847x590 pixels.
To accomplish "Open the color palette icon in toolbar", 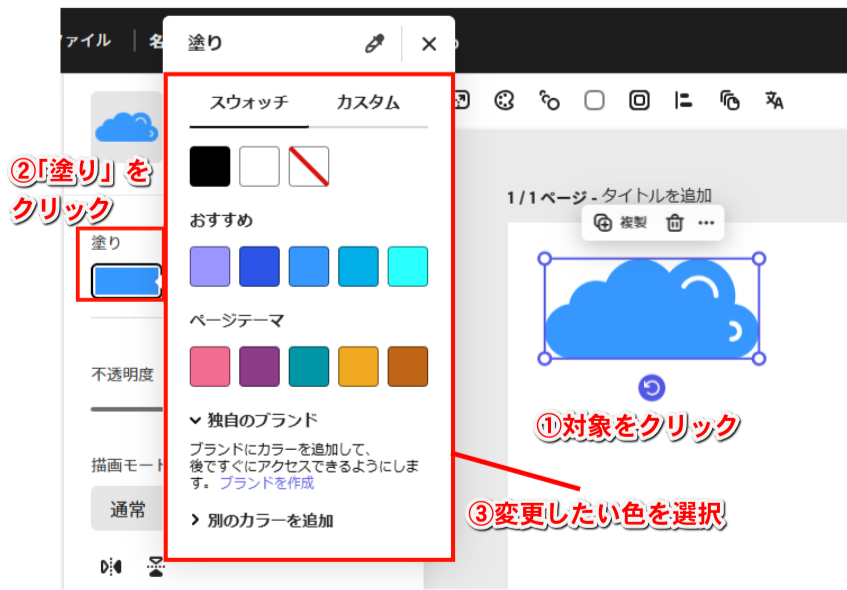I will (505, 100).
